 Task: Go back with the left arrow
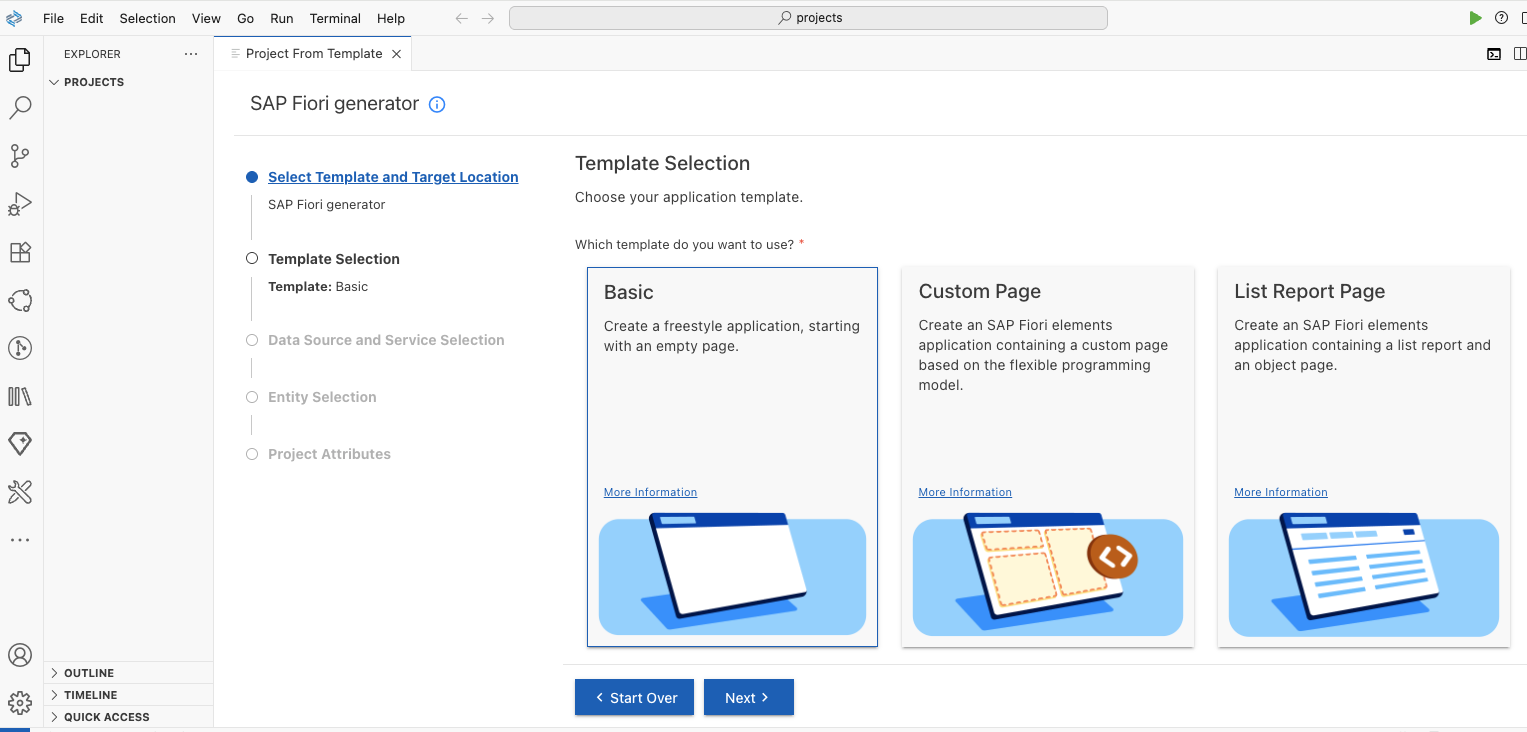[462, 18]
